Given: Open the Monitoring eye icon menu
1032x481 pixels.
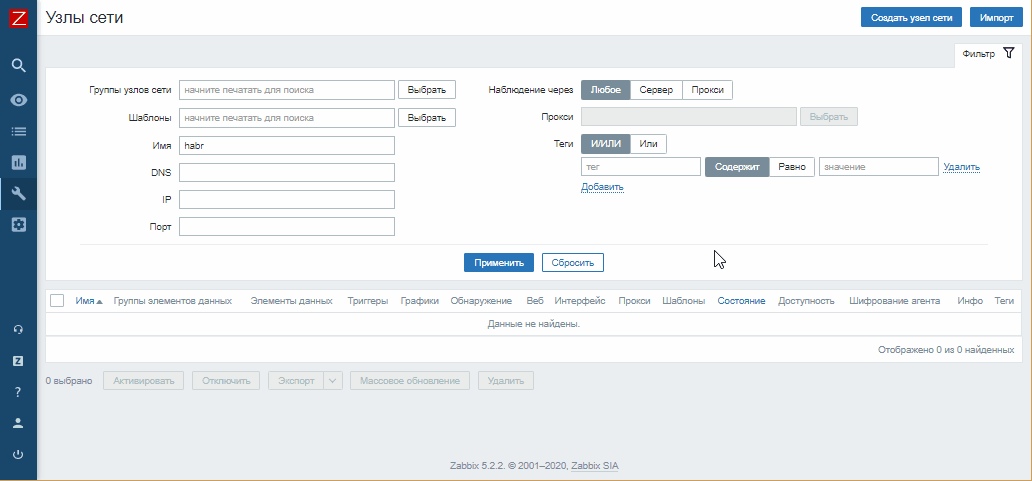Looking at the screenshot, I should tap(19, 100).
